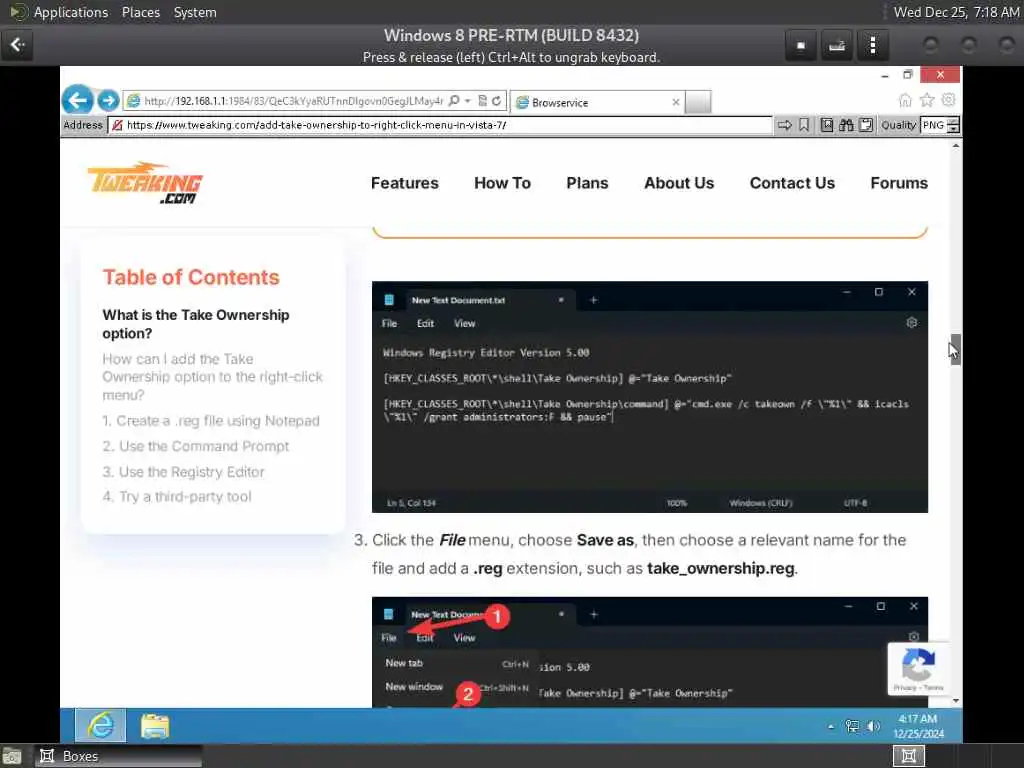Open IE Favorites star icon
1024x768 pixels.
coord(927,100)
